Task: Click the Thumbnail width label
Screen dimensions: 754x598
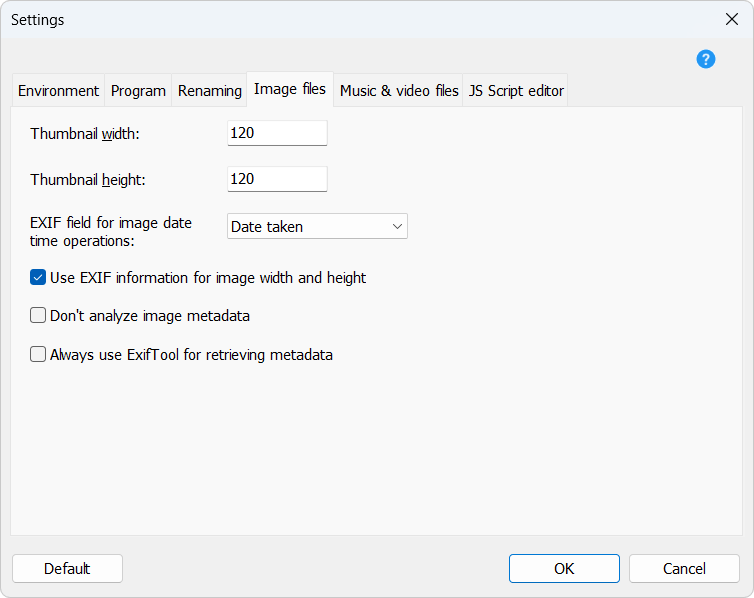Action: point(85,133)
